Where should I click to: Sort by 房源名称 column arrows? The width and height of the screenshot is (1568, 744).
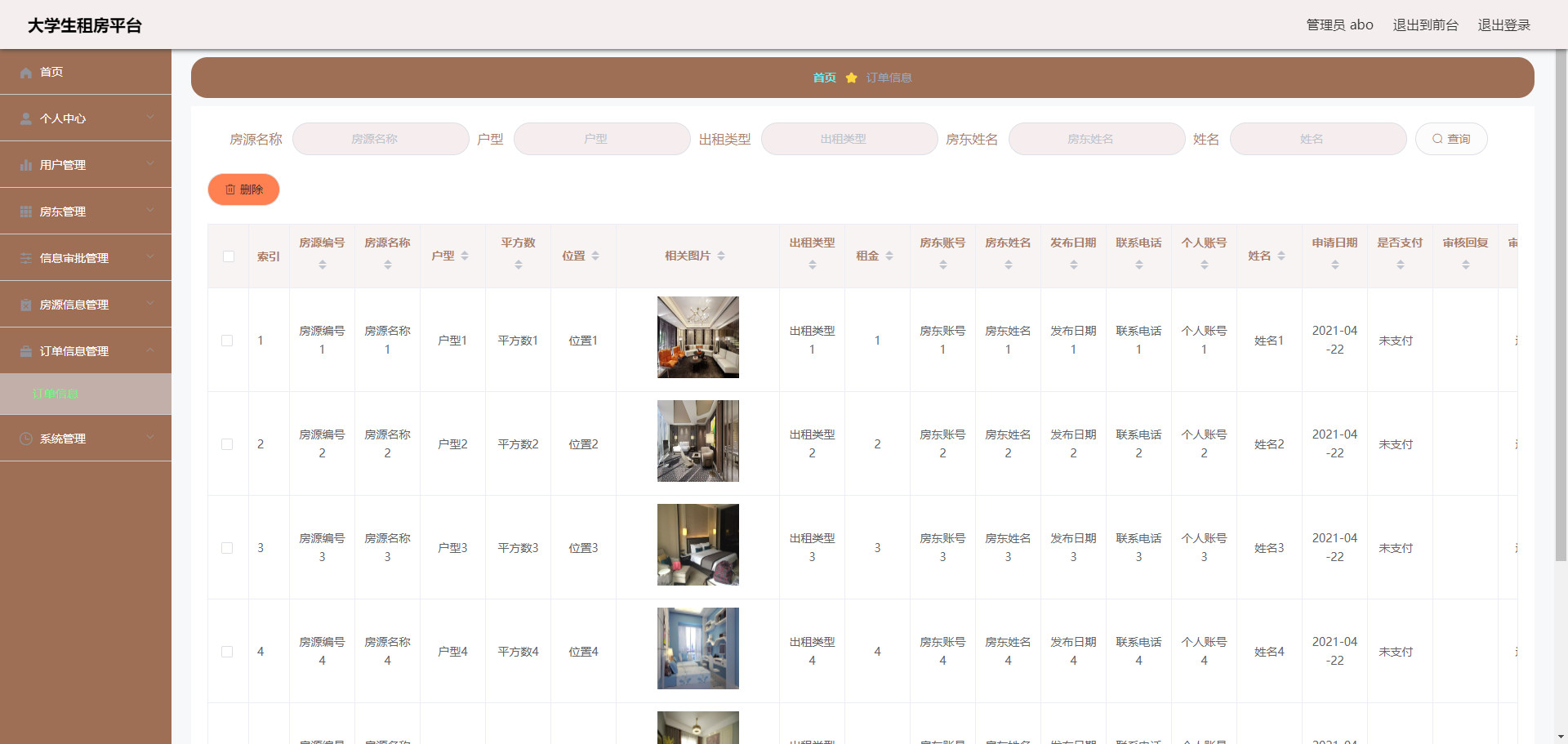388,265
